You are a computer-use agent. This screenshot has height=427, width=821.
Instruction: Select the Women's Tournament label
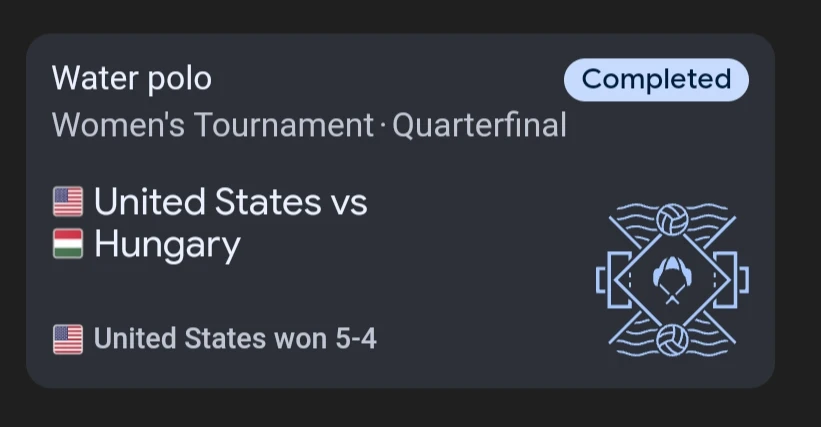point(212,126)
